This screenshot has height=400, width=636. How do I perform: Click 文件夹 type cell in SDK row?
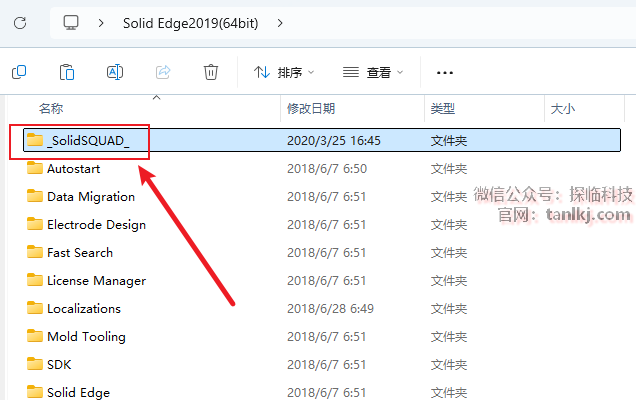[449, 364]
